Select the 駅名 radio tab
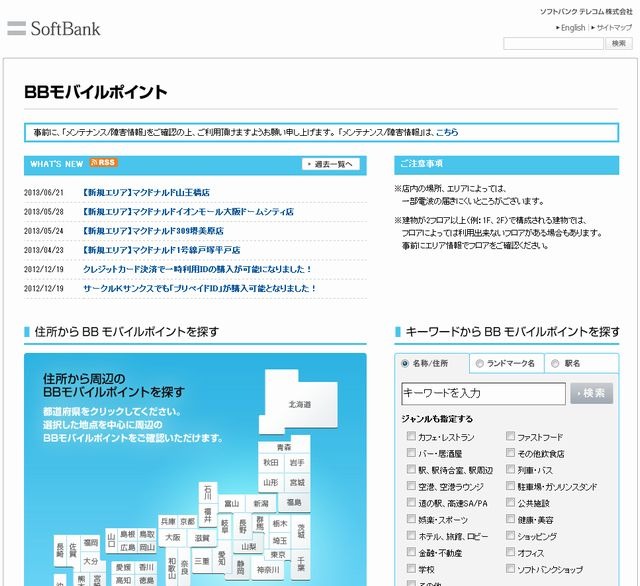 pos(555,363)
